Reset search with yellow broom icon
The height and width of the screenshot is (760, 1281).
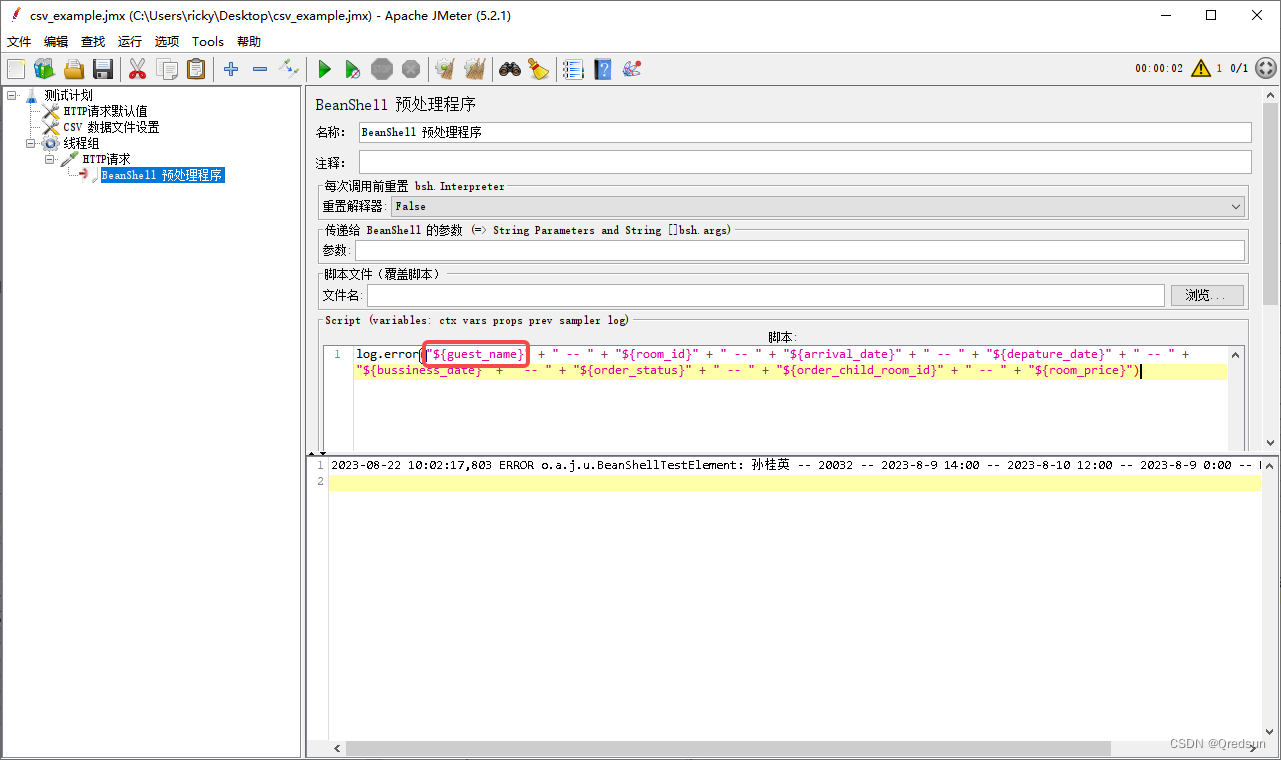[x=539, y=69]
